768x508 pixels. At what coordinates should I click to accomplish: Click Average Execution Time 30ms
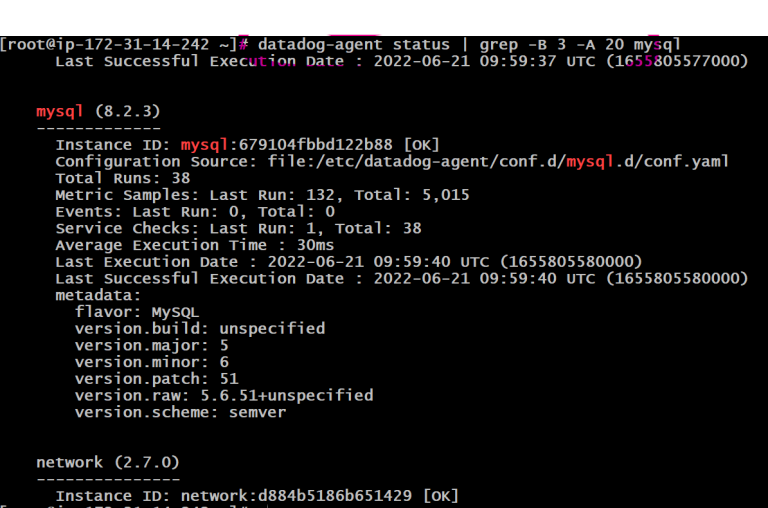point(194,245)
